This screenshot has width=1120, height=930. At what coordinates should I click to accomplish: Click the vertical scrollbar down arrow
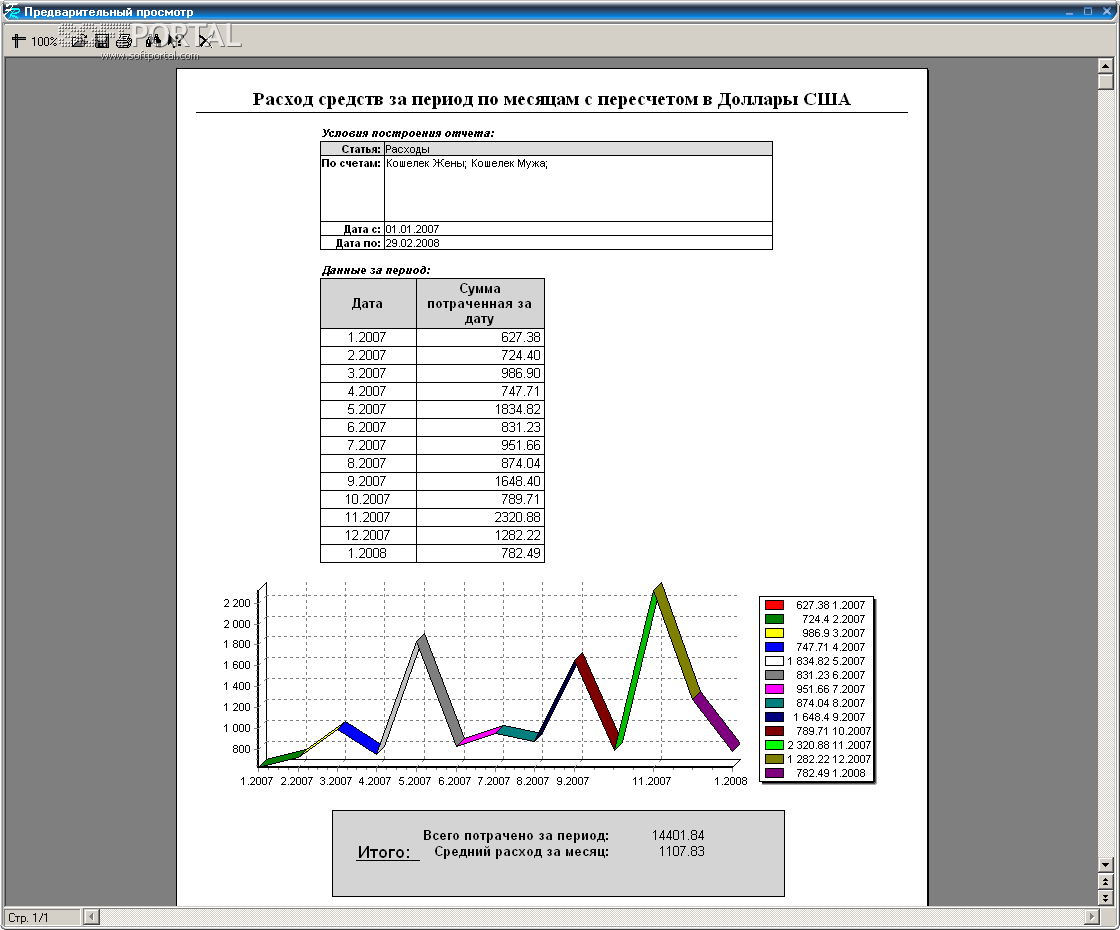coord(1105,864)
